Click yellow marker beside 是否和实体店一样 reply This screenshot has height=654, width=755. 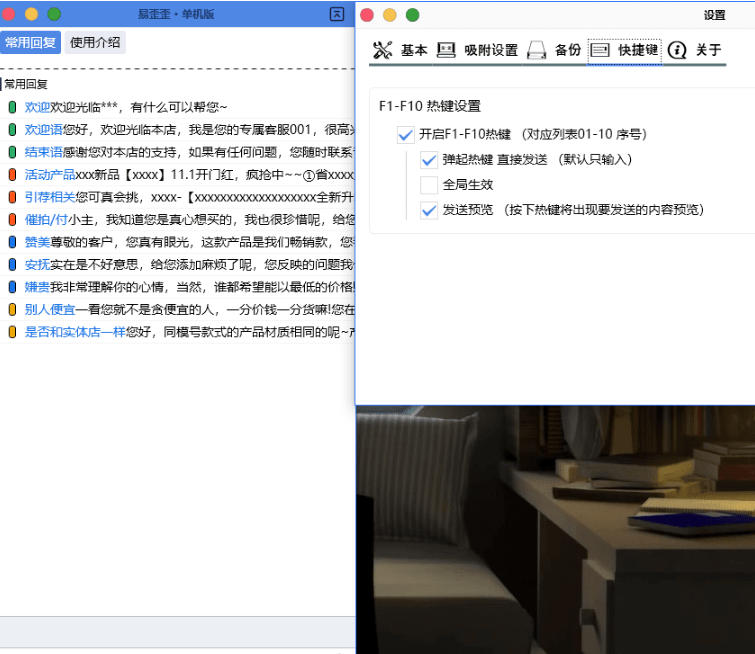pyautogui.click(x=13, y=332)
